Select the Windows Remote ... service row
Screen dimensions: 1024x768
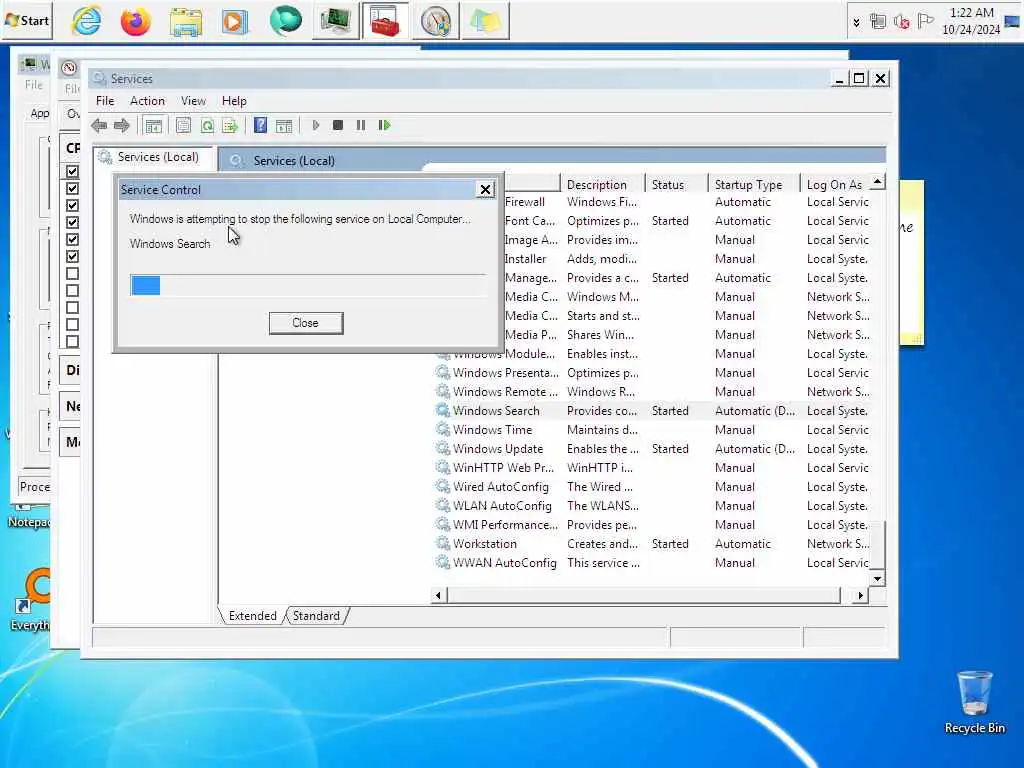652,392
